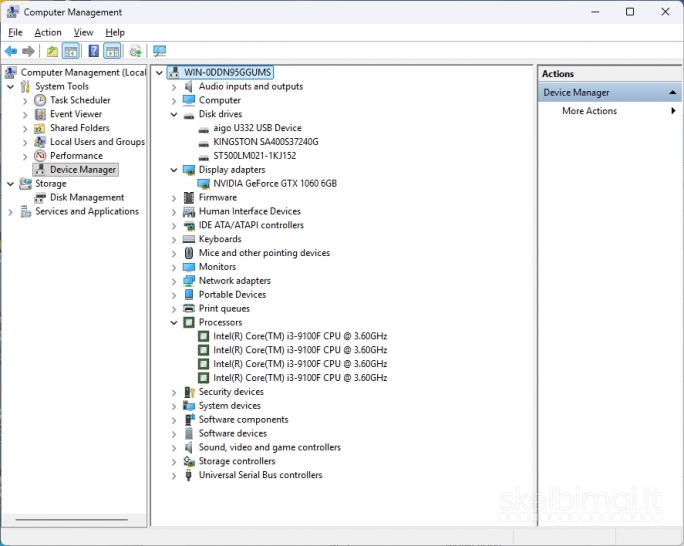This screenshot has height=546, width=684.
Task: Click the Portable Devices icon
Action: (189, 295)
